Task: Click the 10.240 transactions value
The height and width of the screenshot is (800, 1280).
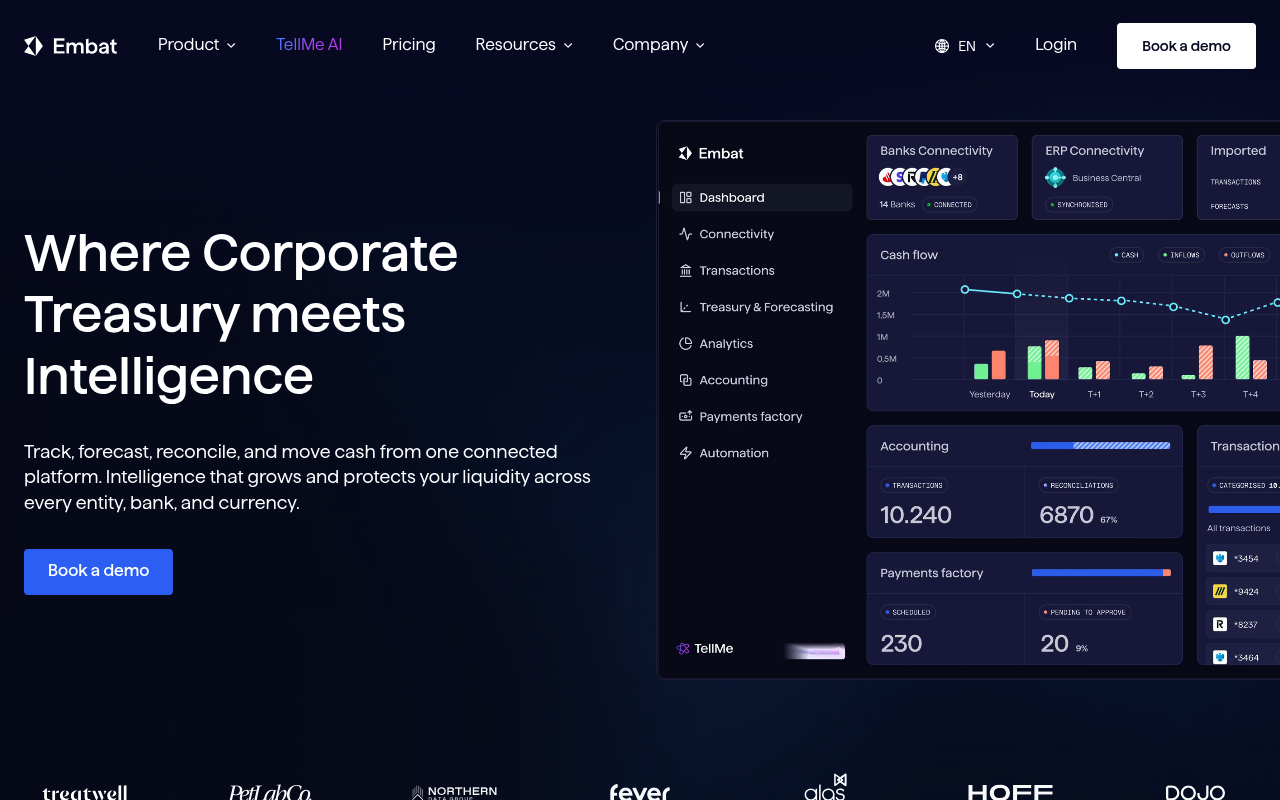Action: (x=916, y=516)
